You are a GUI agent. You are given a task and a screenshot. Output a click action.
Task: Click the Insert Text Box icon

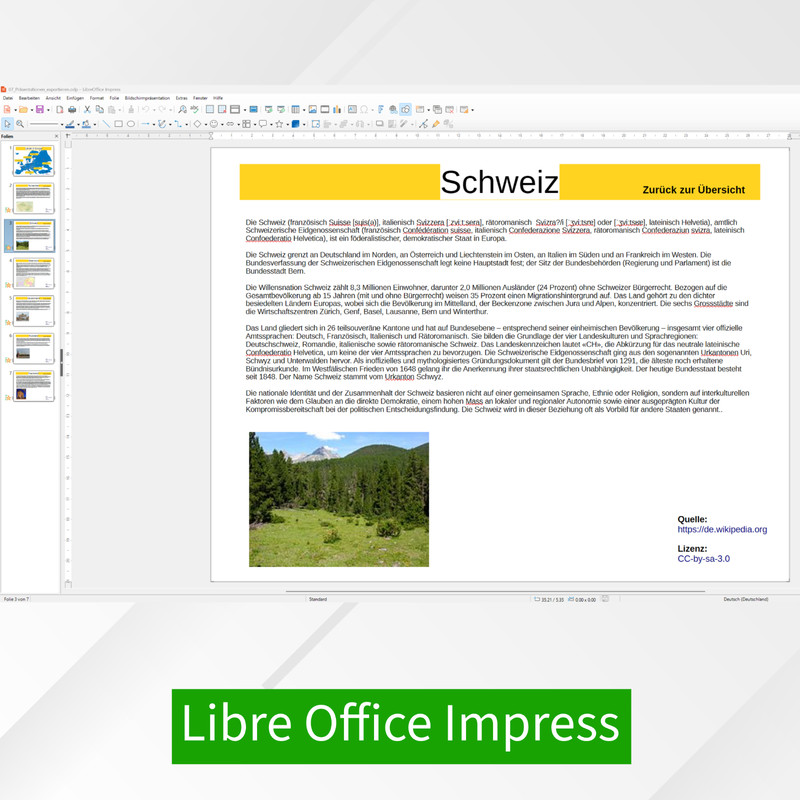(352, 109)
